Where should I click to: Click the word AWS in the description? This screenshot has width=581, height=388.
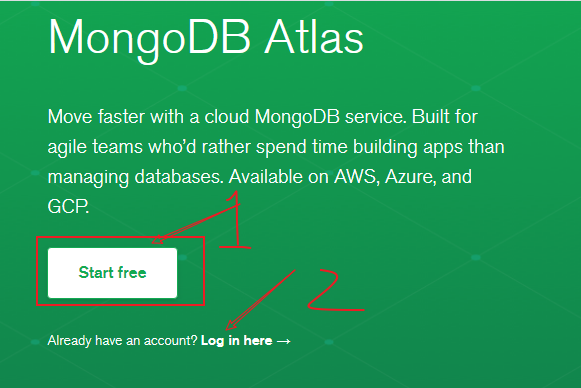point(356,176)
